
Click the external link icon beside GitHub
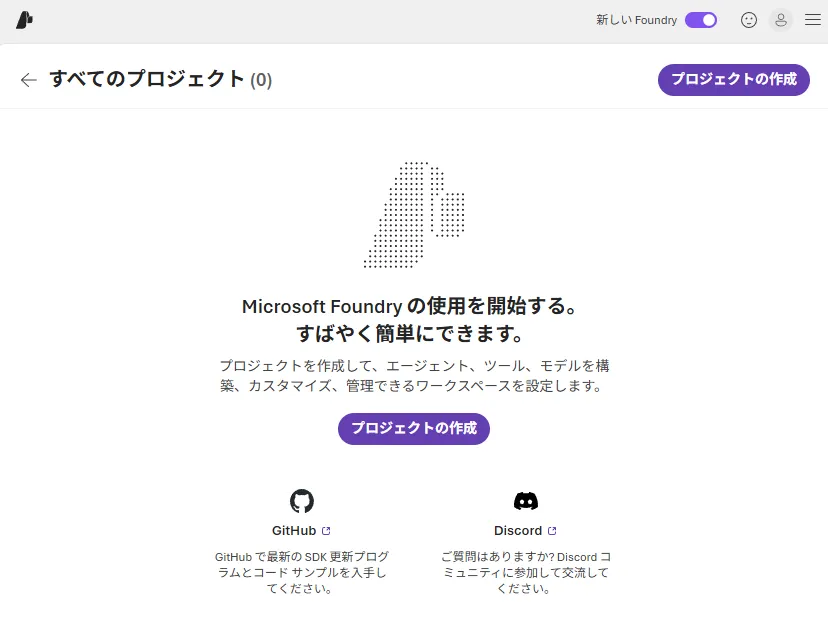(x=326, y=531)
